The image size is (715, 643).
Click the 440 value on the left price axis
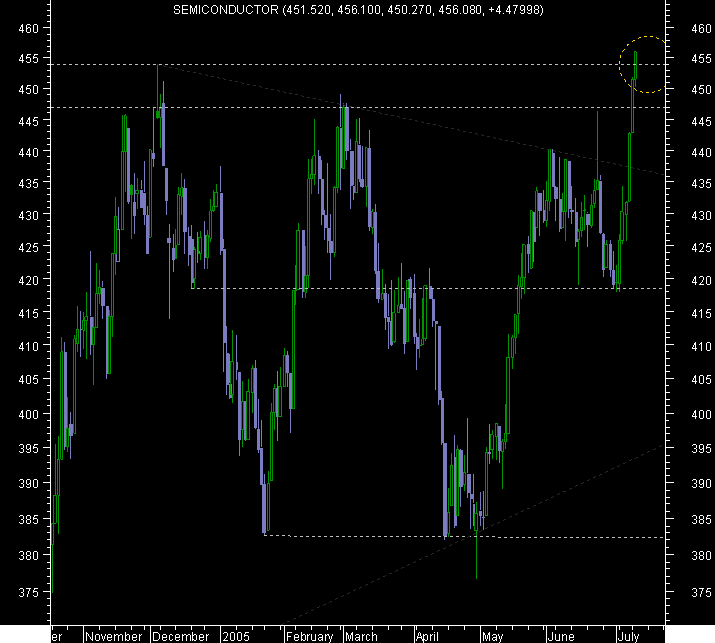click(x=28, y=152)
